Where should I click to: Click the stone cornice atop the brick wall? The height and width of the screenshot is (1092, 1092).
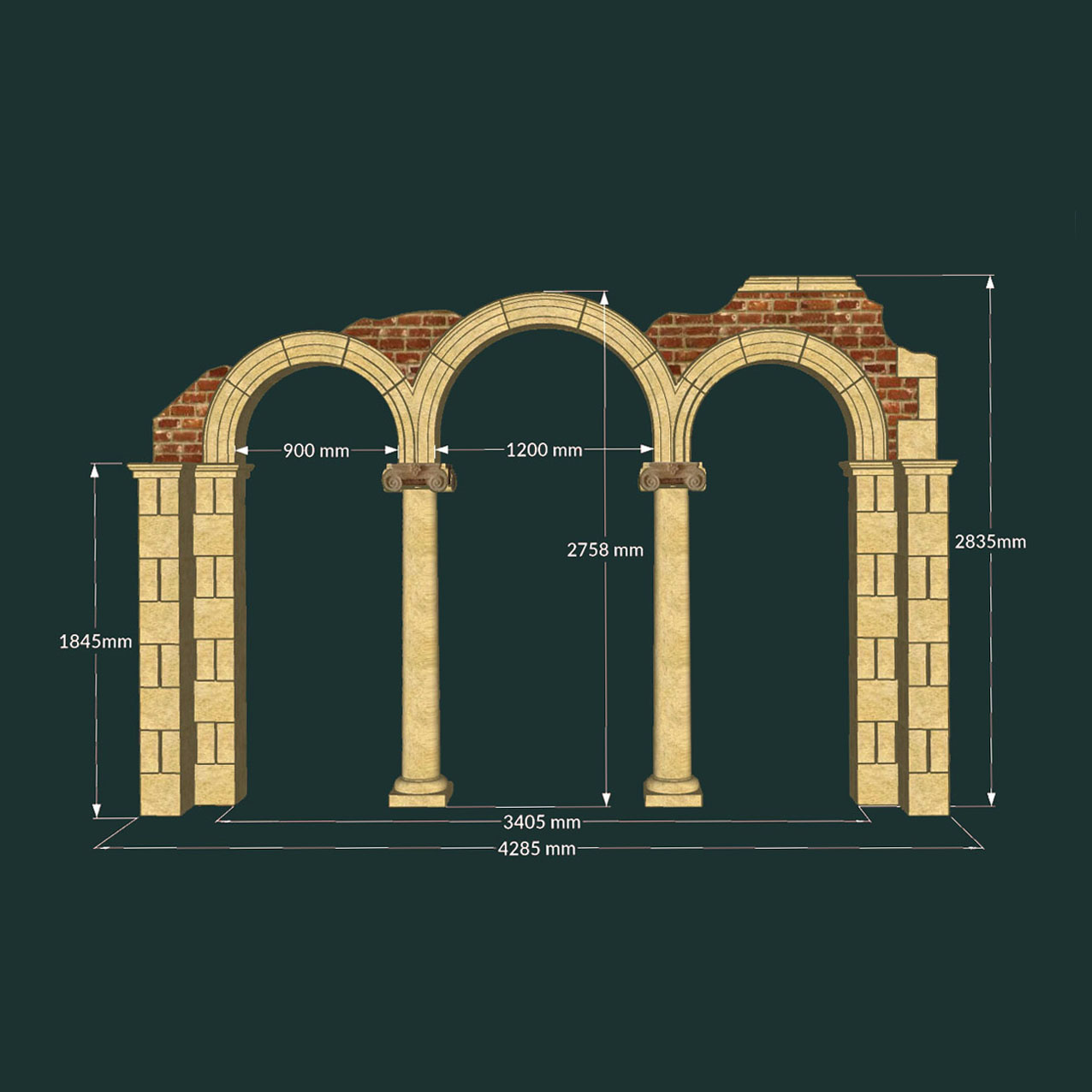(800, 284)
